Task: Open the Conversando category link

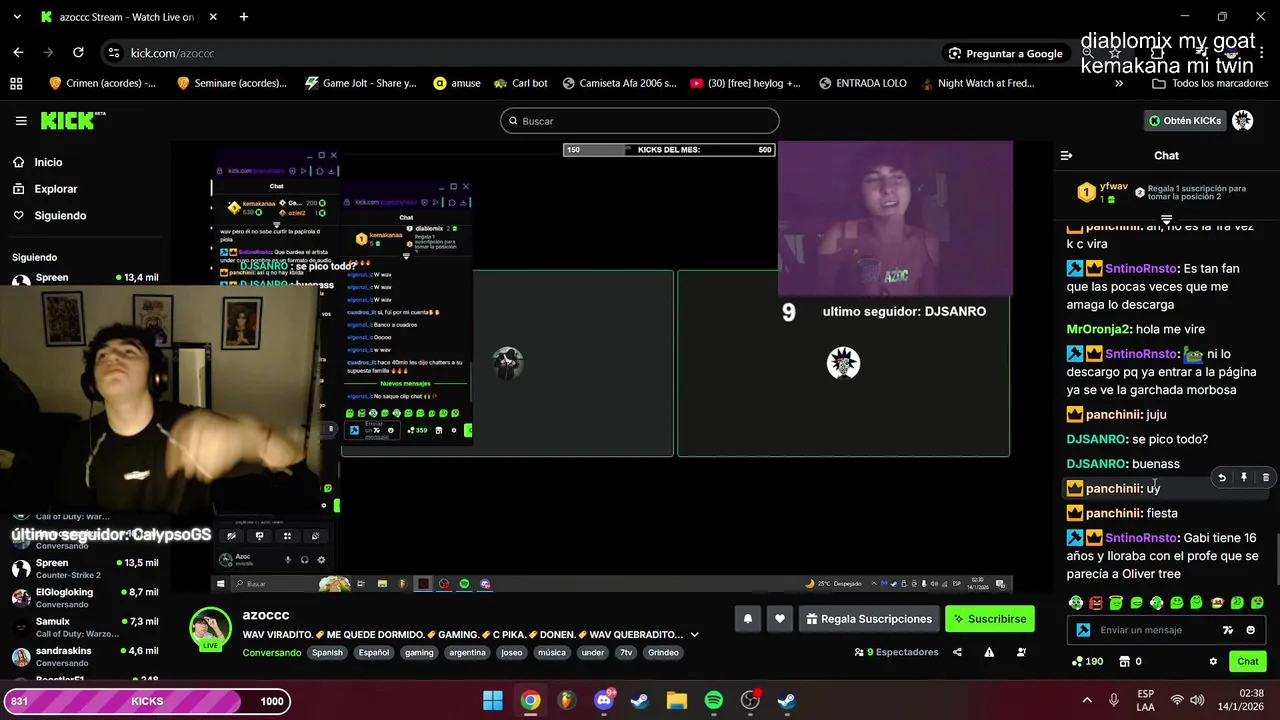Action: point(271,652)
